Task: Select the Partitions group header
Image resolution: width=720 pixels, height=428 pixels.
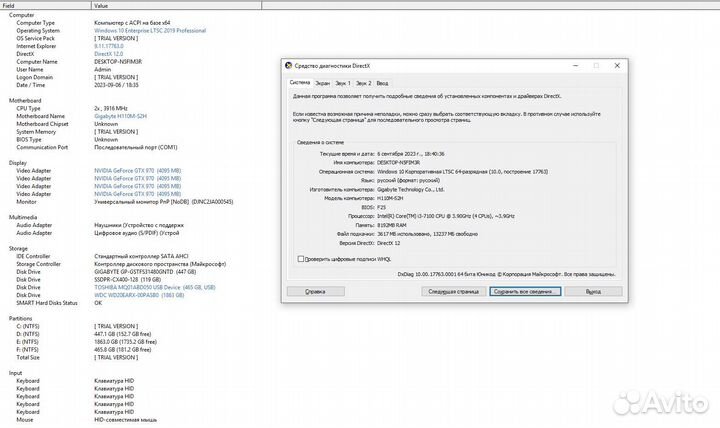Action: (x=21, y=319)
